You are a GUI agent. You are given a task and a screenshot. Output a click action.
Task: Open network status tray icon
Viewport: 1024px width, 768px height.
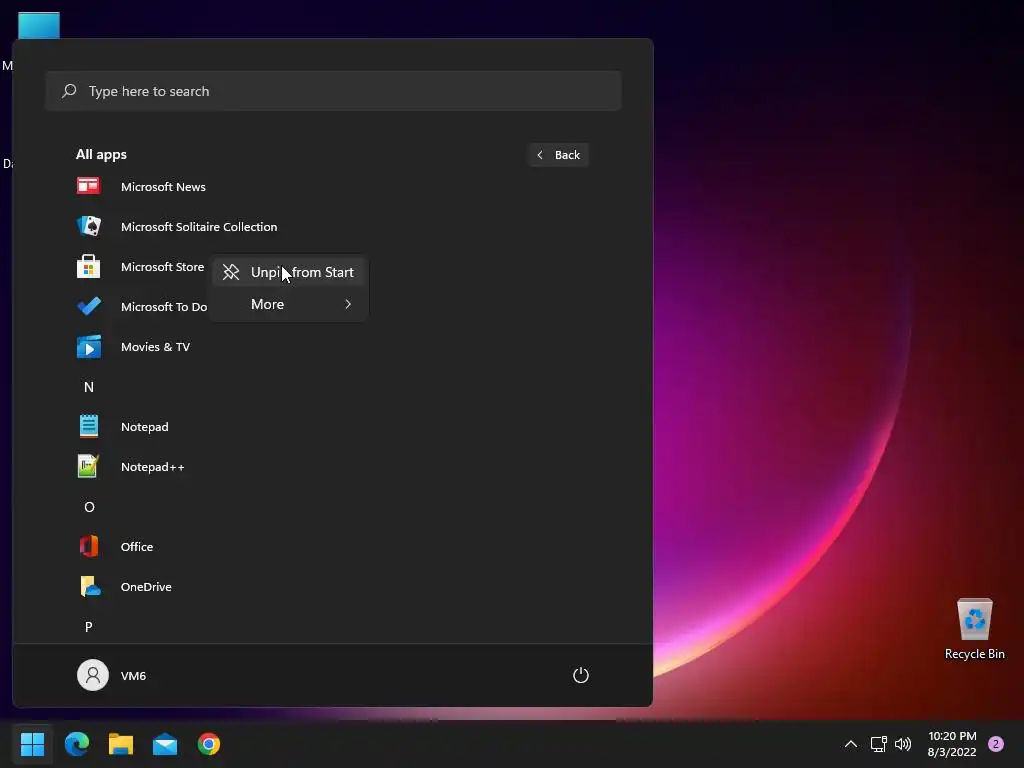point(878,743)
